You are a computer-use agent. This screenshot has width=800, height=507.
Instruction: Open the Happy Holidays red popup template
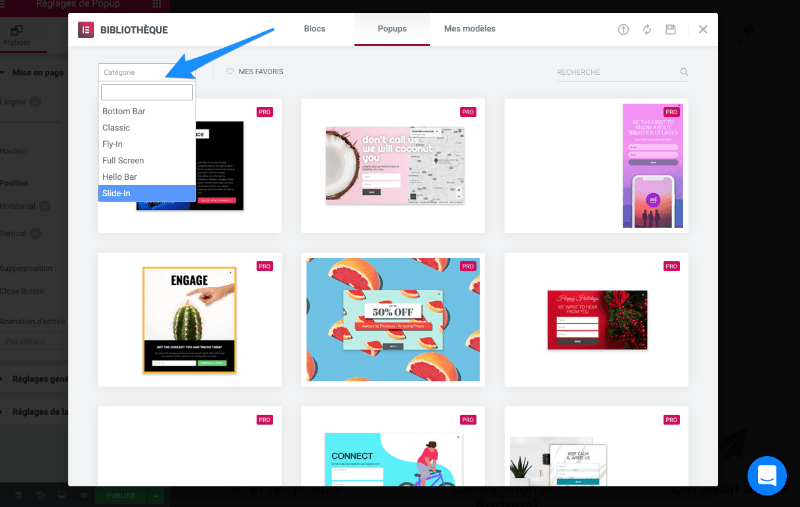tap(596, 320)
